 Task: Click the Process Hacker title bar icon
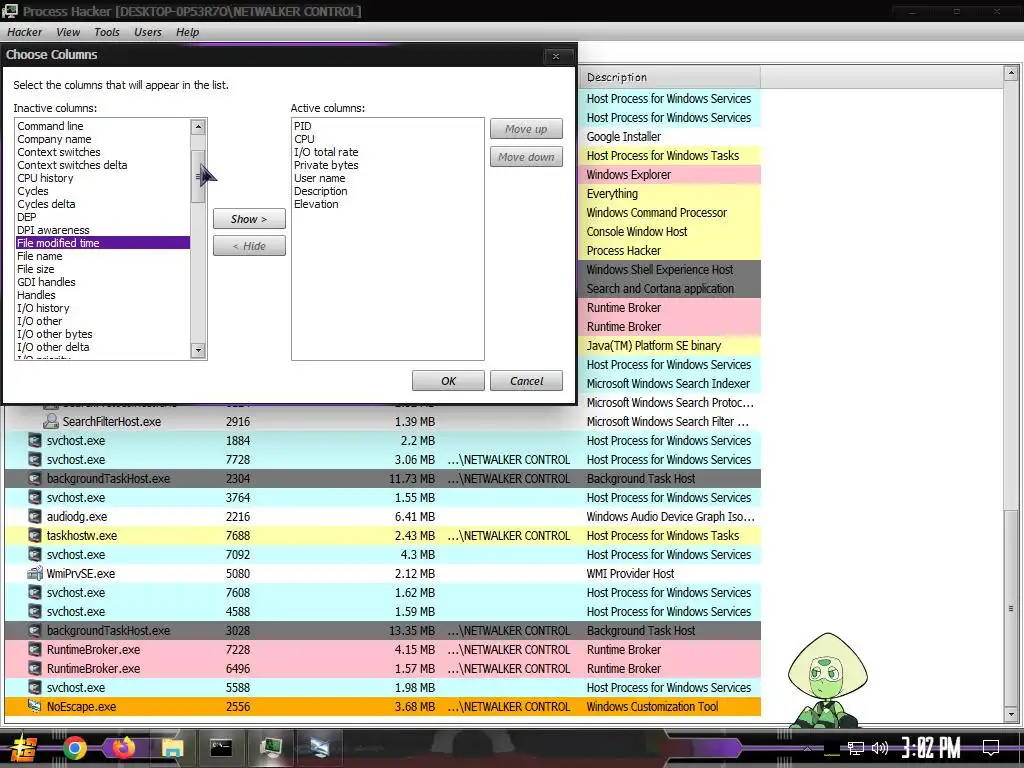pos(10,11)
